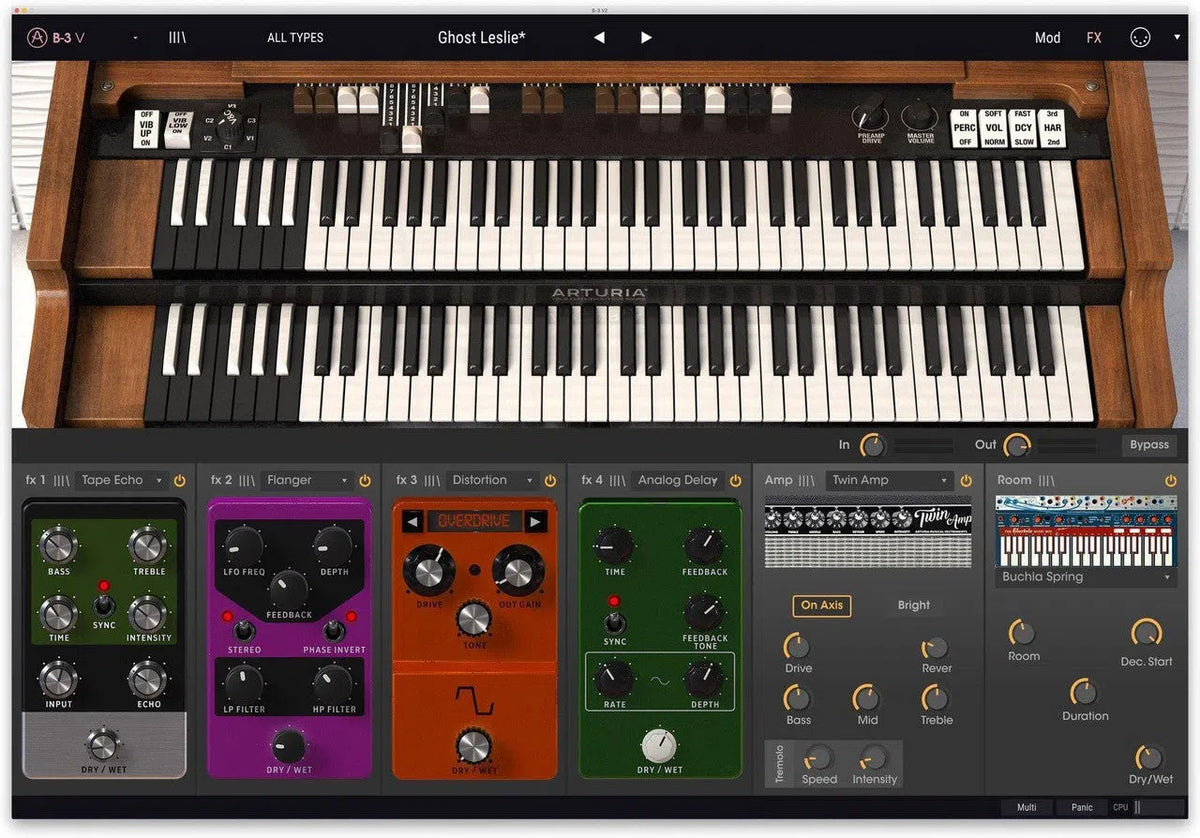Enable the On Axis mic option
This screenshot has height=838, width=1200.
coord(821,605)
